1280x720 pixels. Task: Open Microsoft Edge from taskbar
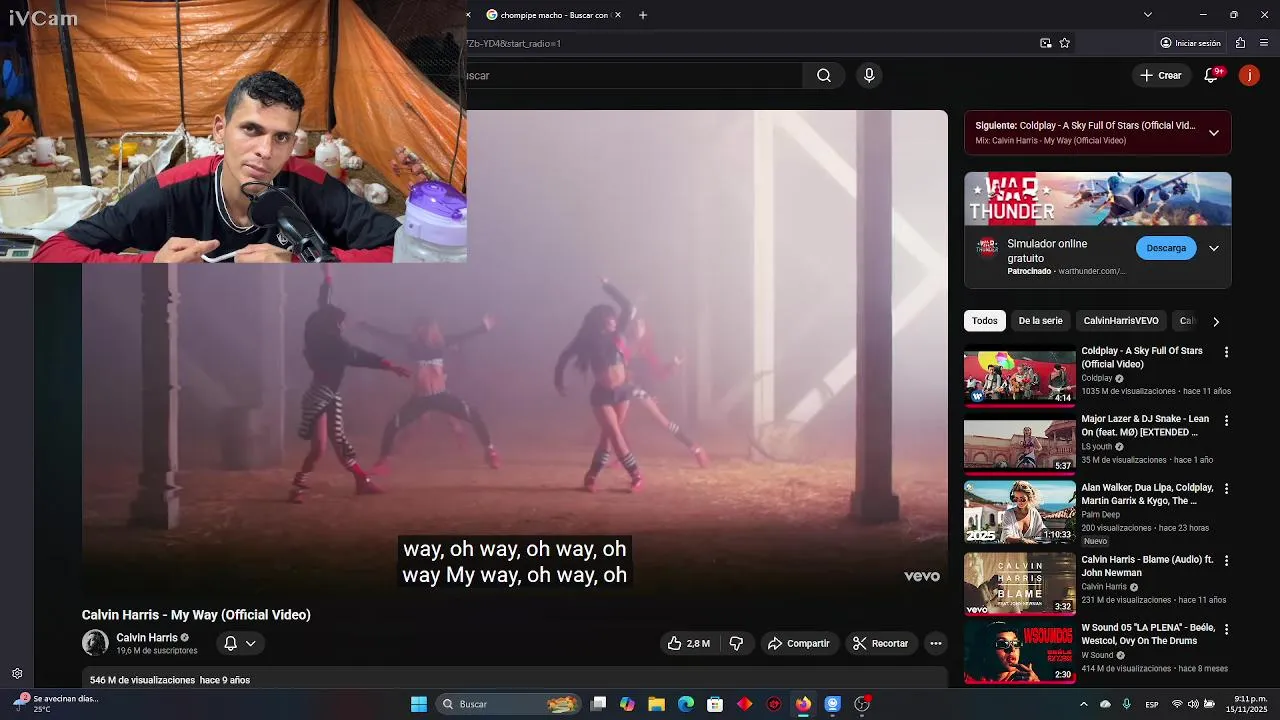coord(686,704)
